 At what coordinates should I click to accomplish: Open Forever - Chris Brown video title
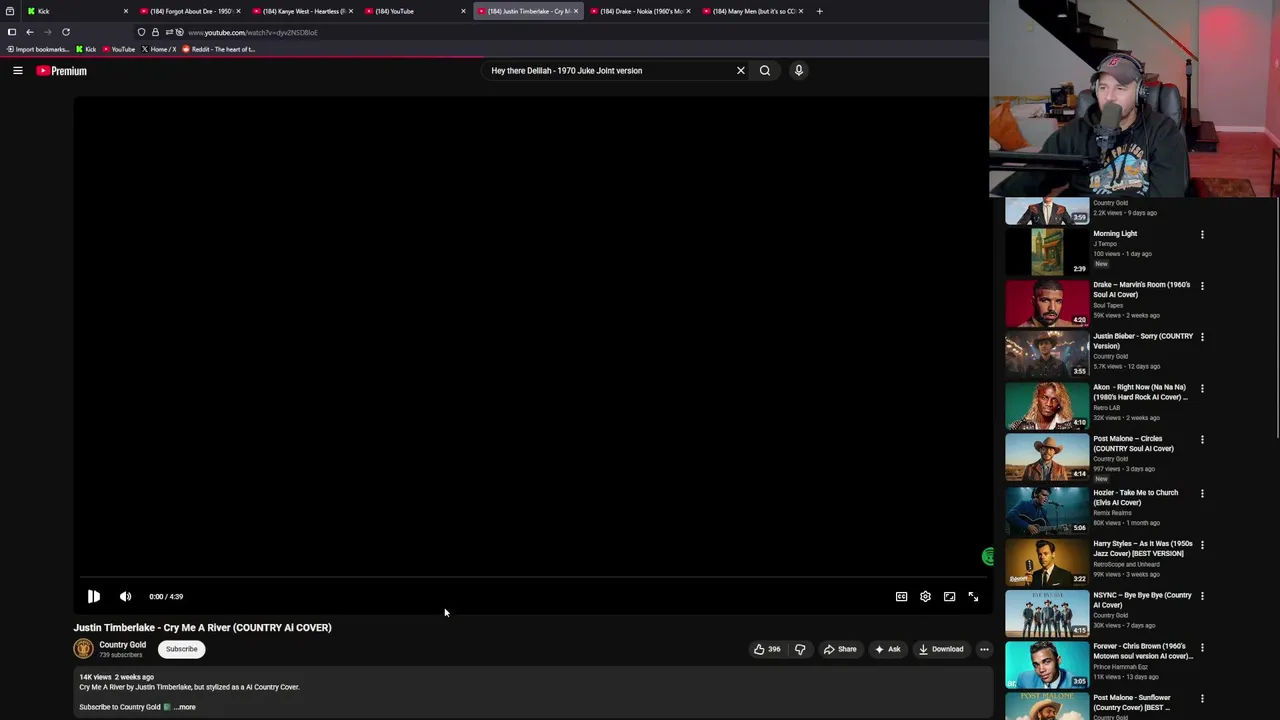click(x=1143, y=651)
